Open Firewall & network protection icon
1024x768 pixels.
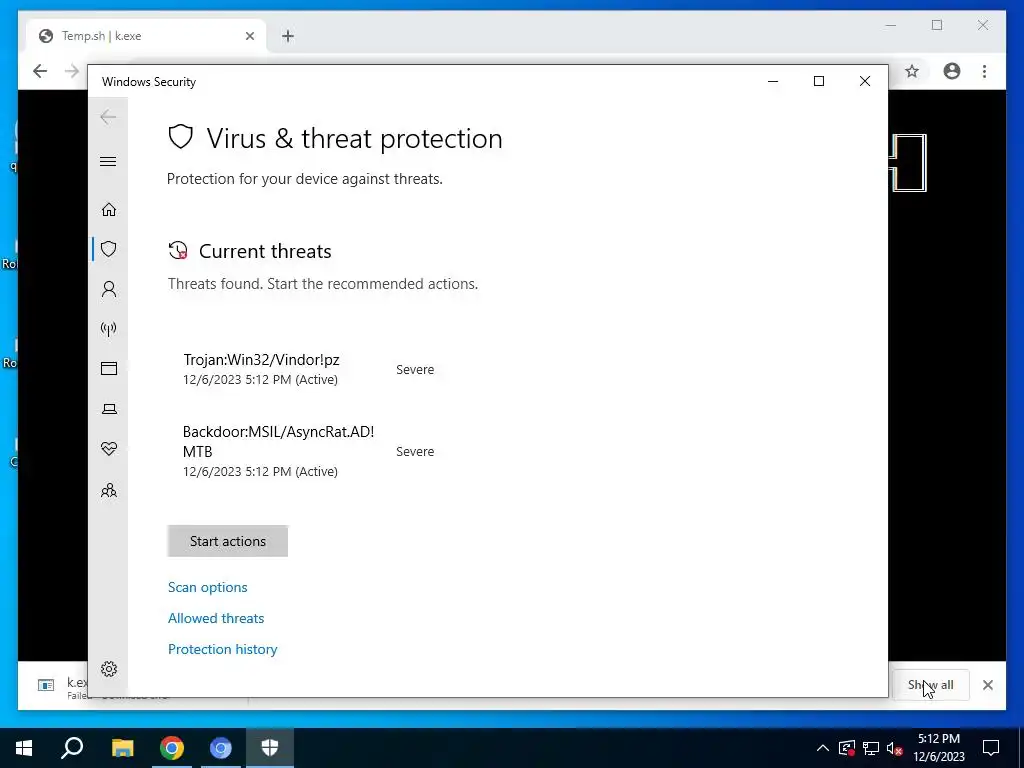point(108,328)
